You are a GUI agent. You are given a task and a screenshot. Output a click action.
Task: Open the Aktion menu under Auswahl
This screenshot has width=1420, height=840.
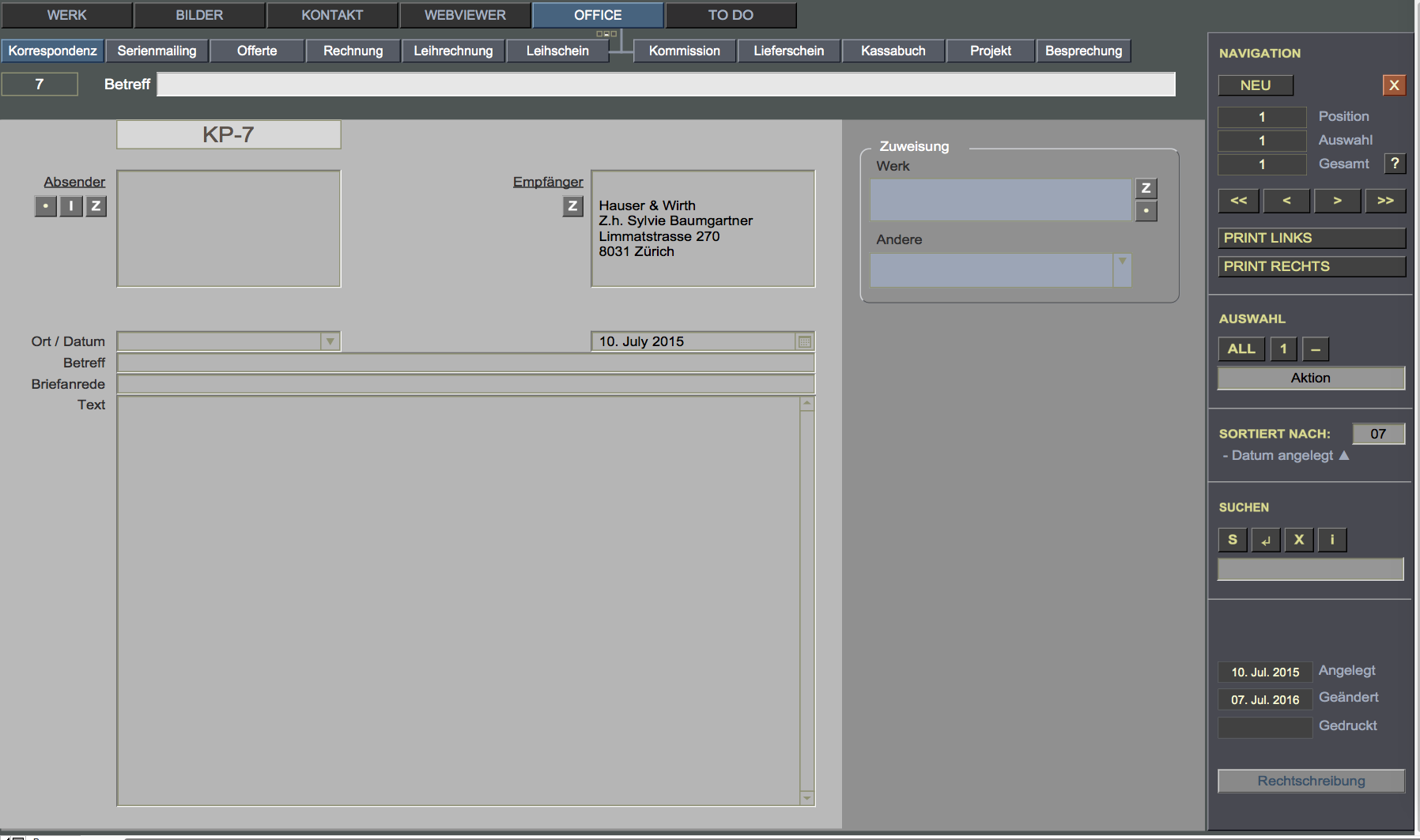pos(1310,378)
